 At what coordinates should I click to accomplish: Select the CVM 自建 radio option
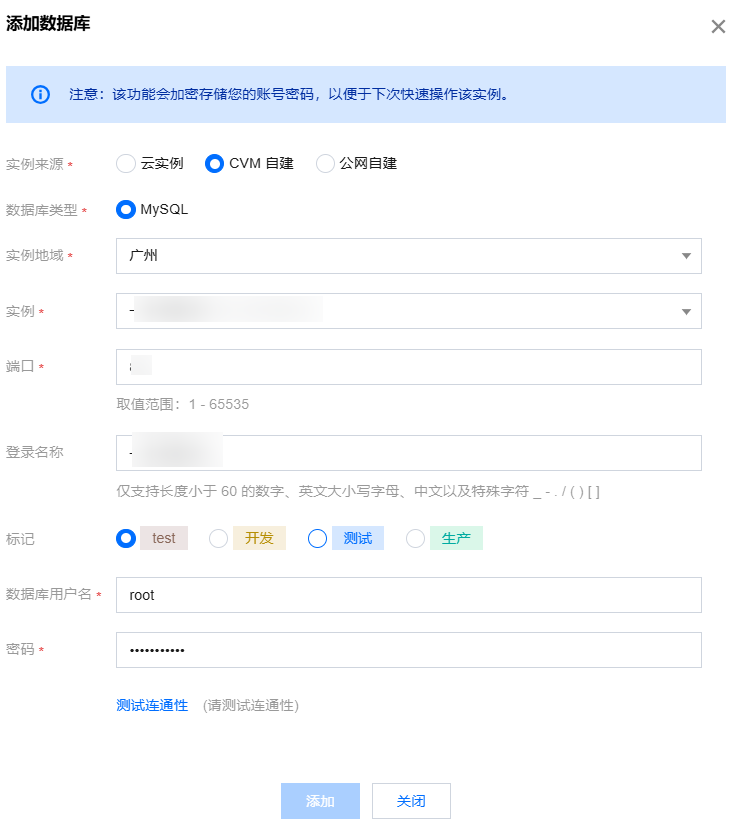click(x=214, y=163)
